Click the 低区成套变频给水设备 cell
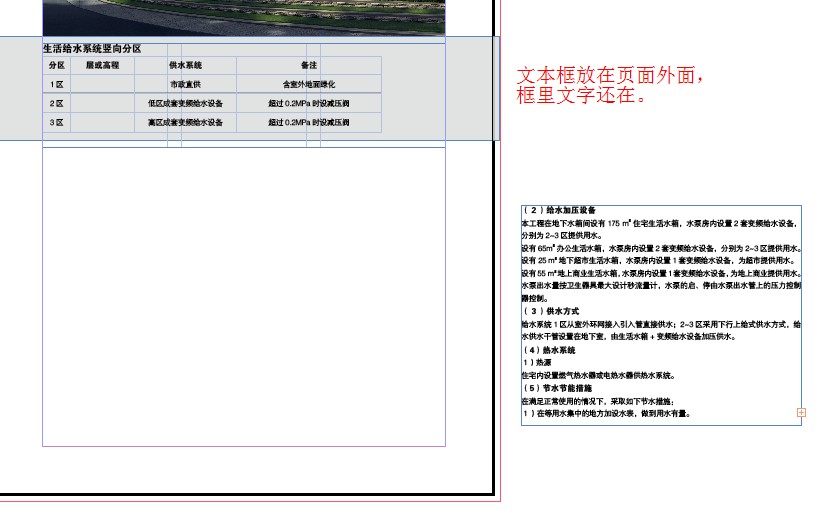This screenshot has height=526, width=823. tap(185, 103)
